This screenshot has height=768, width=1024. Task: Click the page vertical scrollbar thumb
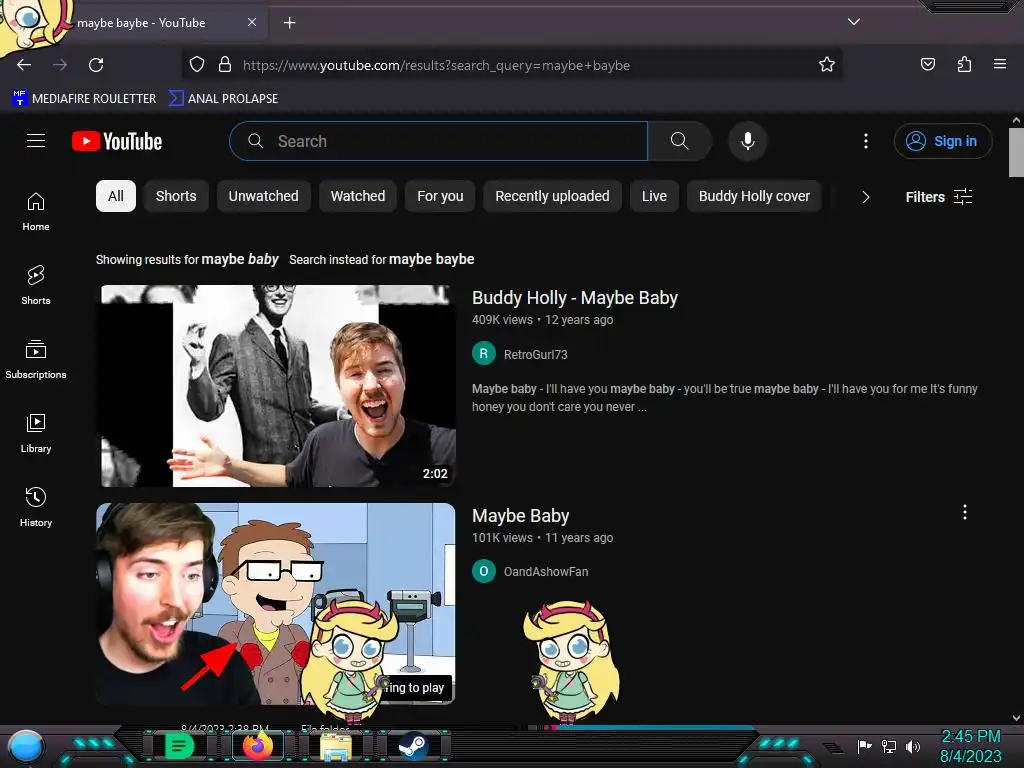pyautogui.click(x=1016, y=152)
